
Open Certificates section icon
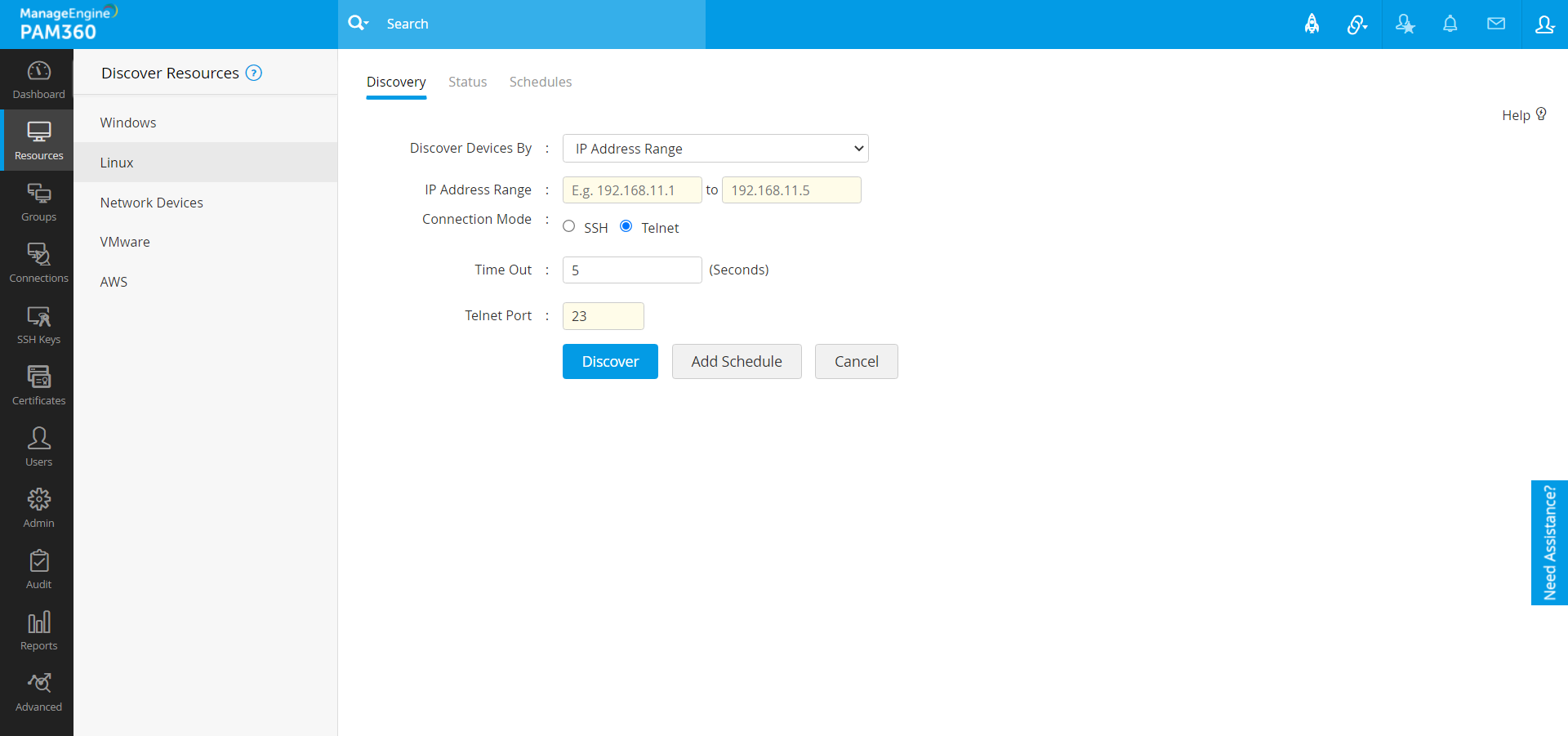tap(38, 377)
